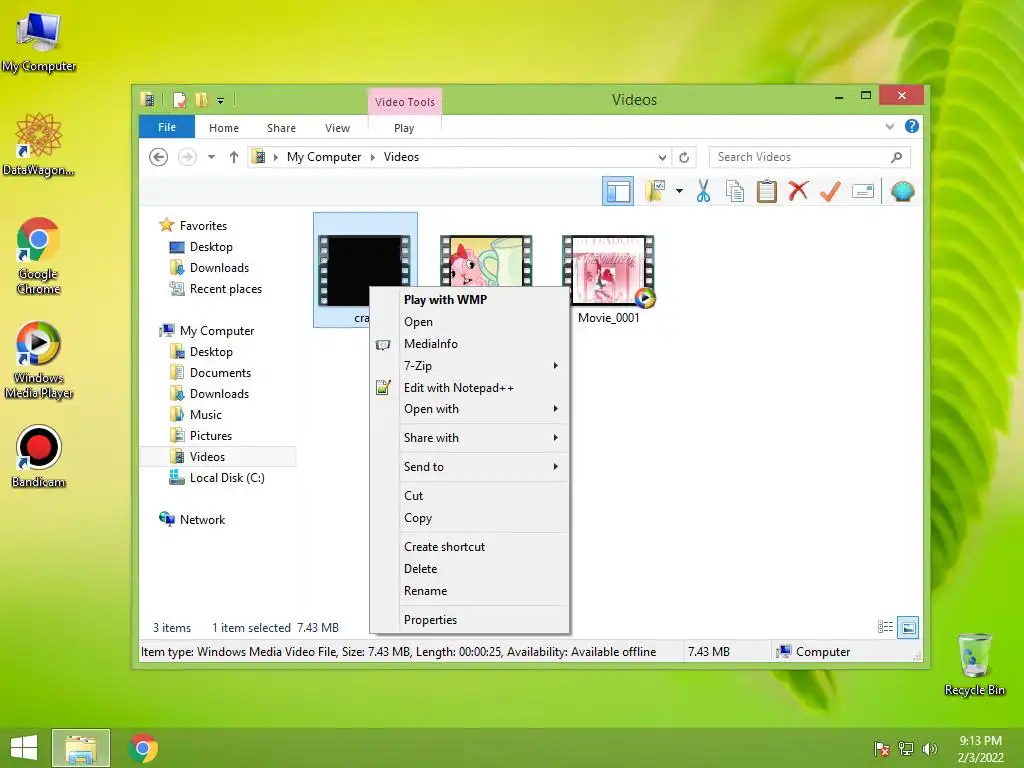Open My Computer desktop icon
Image resolution: width=1024 pixels, height=768 pixels.
coord(39,41)
